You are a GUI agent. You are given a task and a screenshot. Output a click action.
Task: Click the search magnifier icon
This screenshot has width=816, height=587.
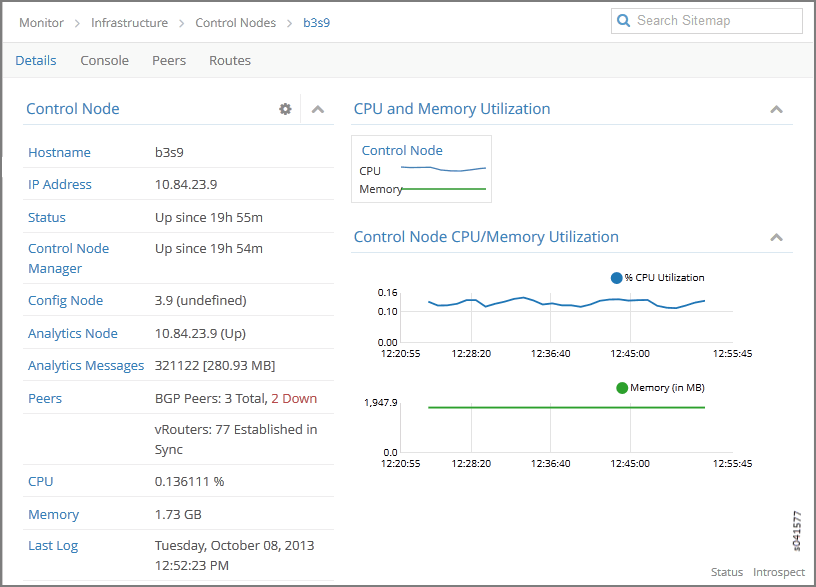(624, 21)
